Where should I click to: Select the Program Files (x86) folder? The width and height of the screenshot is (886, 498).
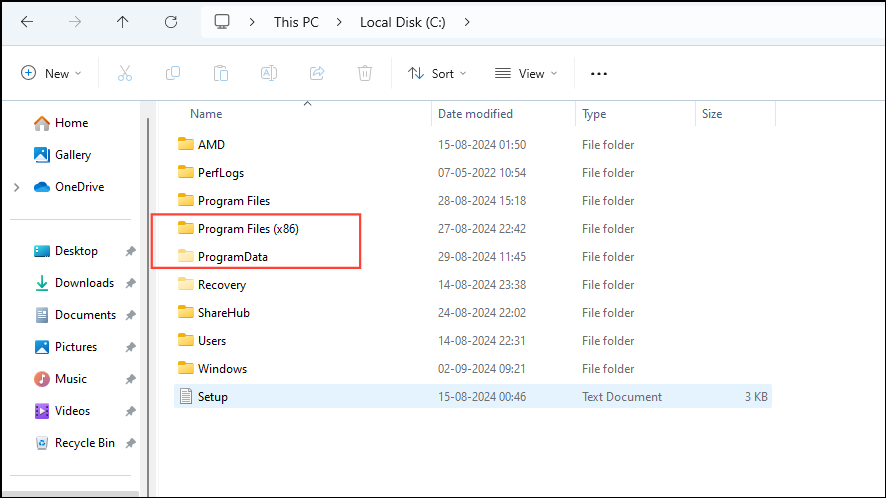(x=248, y=229)
